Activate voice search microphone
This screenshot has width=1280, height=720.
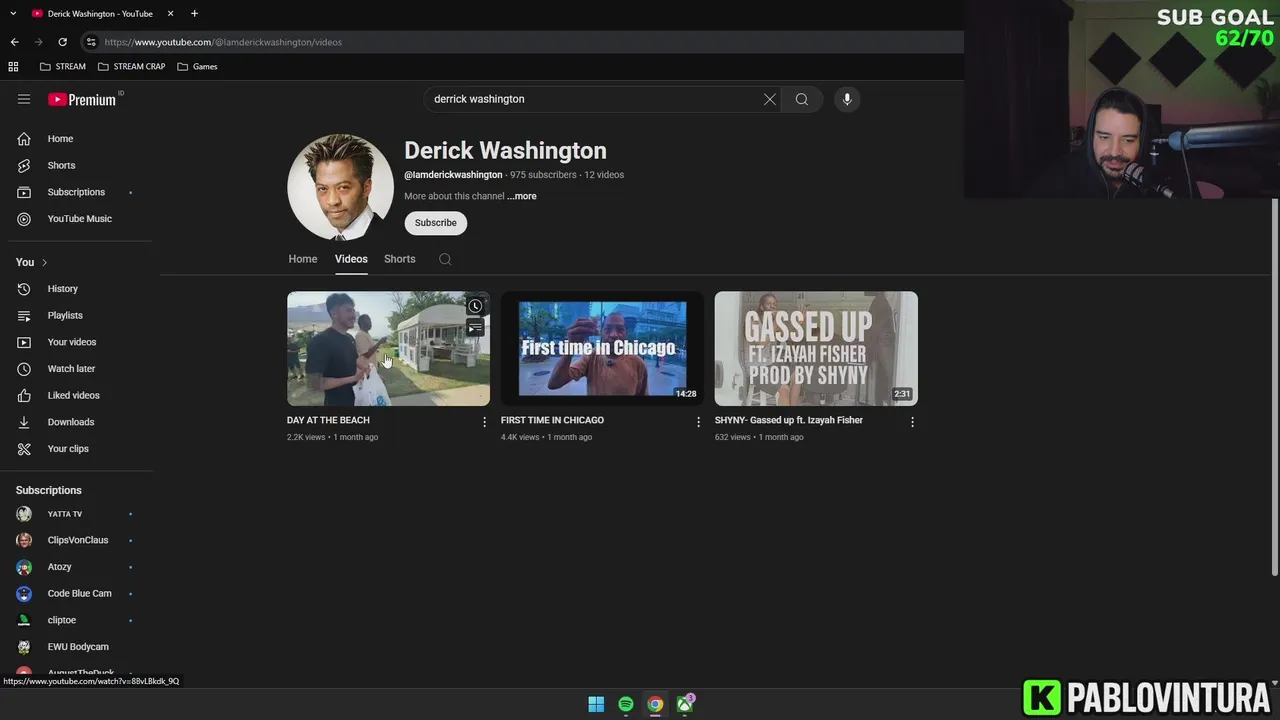tap(847, 99)
